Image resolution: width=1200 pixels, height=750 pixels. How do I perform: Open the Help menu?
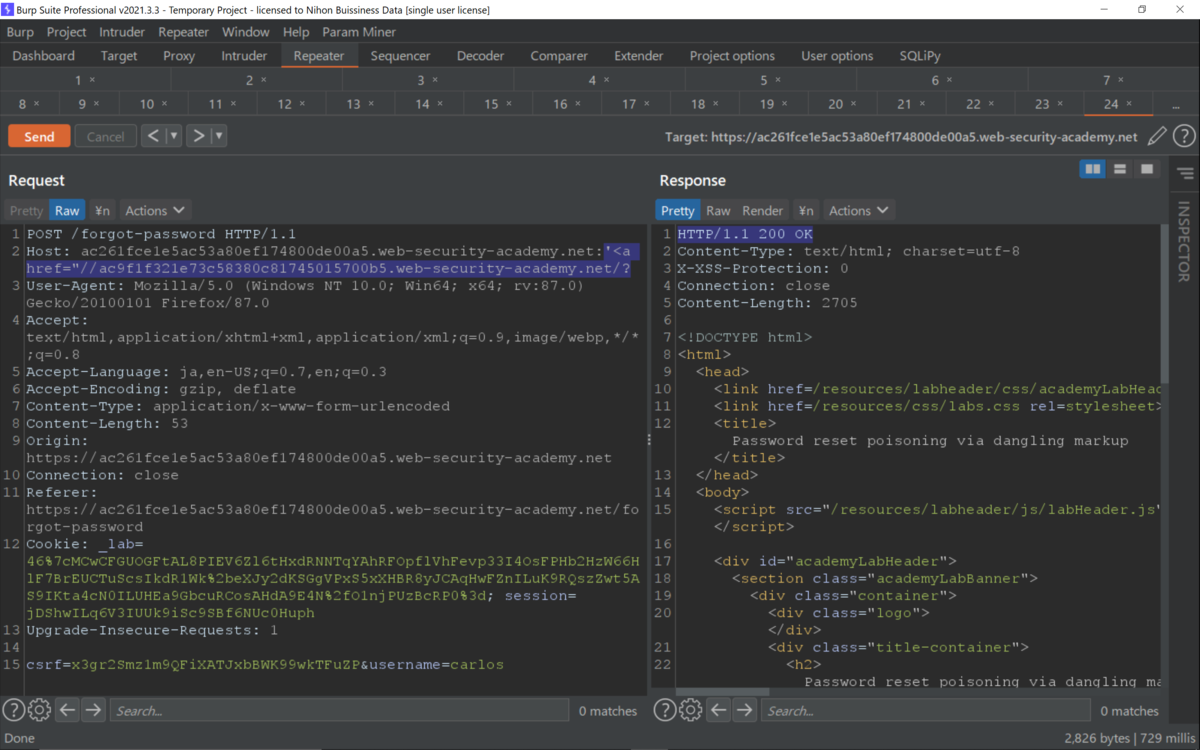(296, 32)
